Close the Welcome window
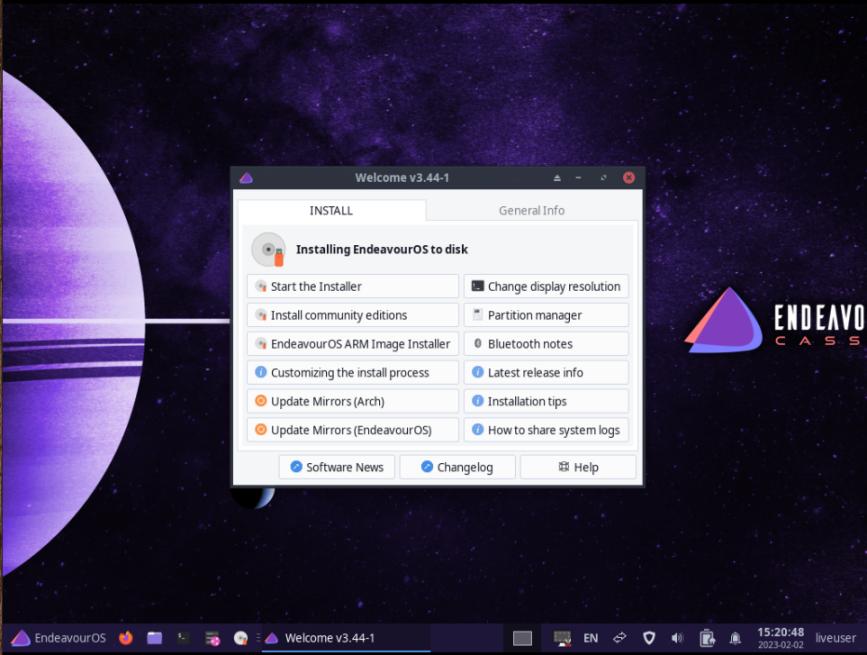This screenshot has width=867, height=655. pyautogui.click(x=629, y=177)
